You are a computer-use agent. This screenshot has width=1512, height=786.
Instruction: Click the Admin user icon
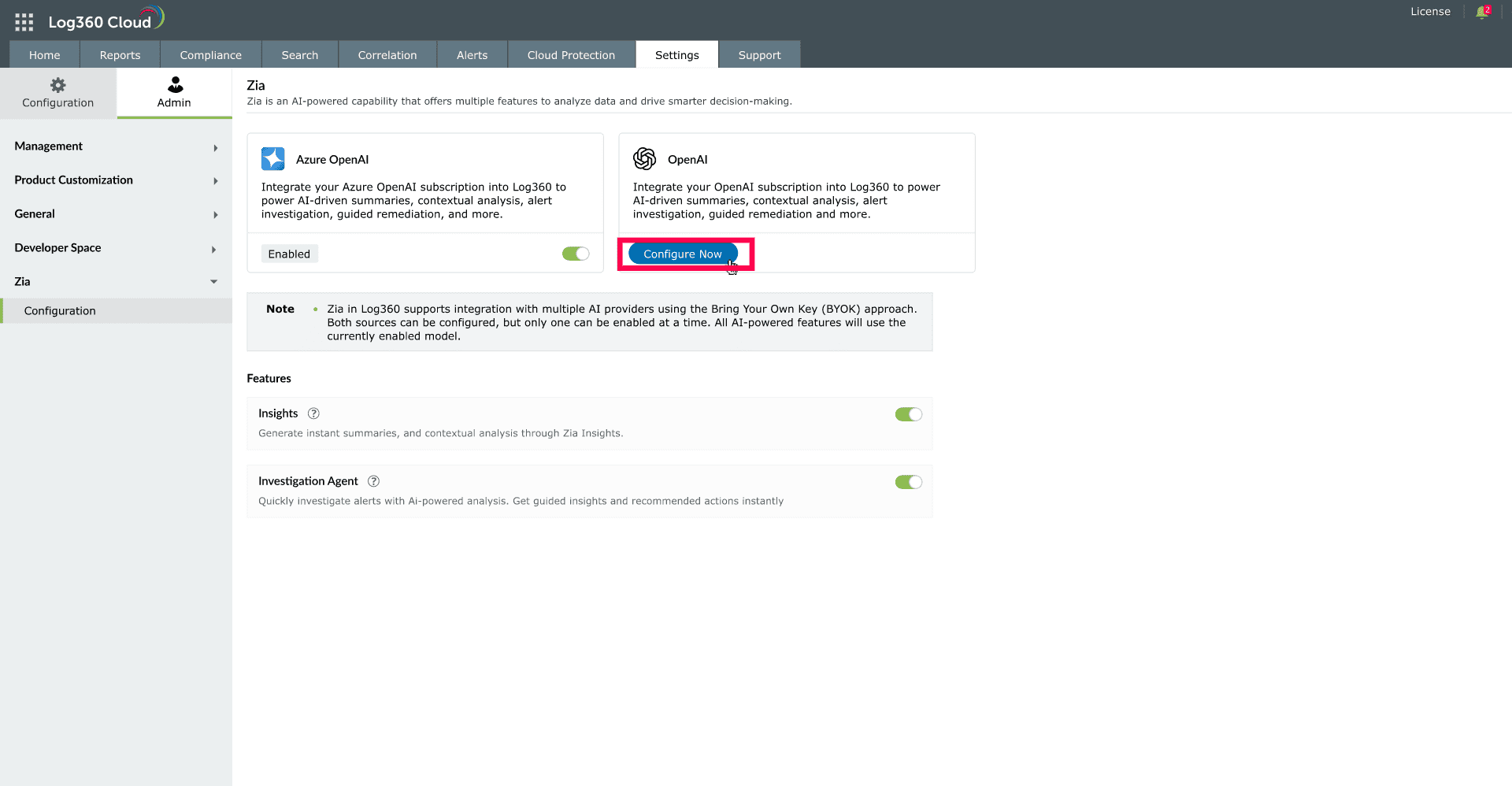tap(175, 84)
